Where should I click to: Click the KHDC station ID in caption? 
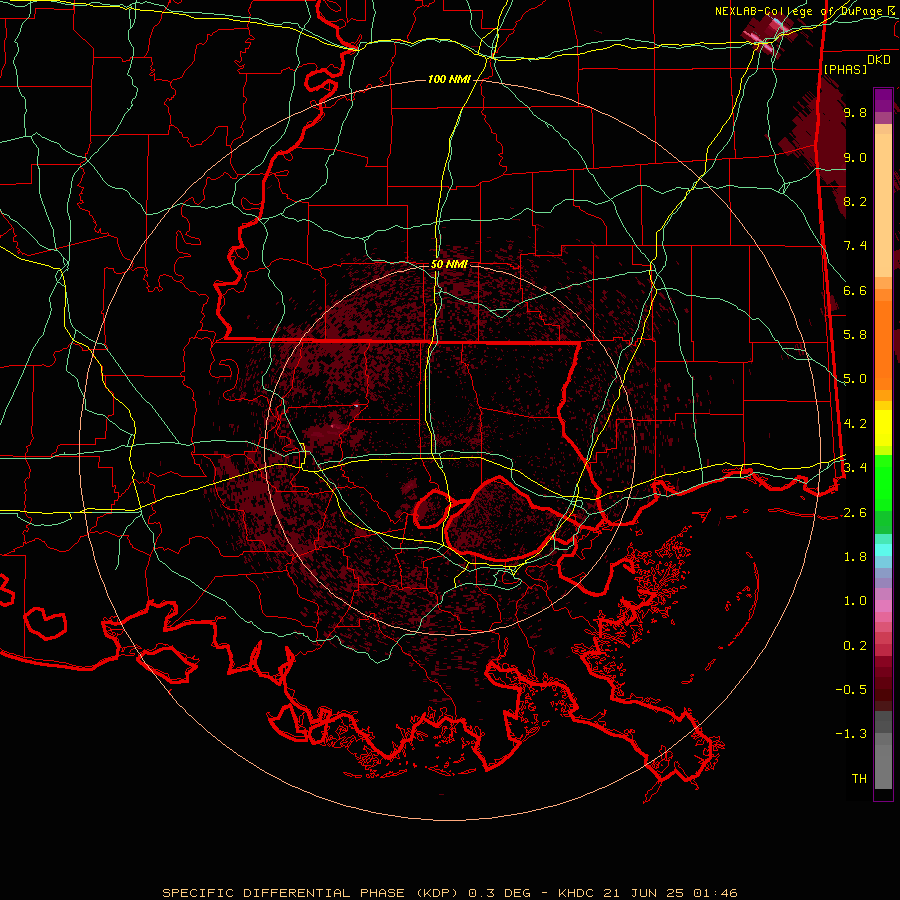click(577, 893)
